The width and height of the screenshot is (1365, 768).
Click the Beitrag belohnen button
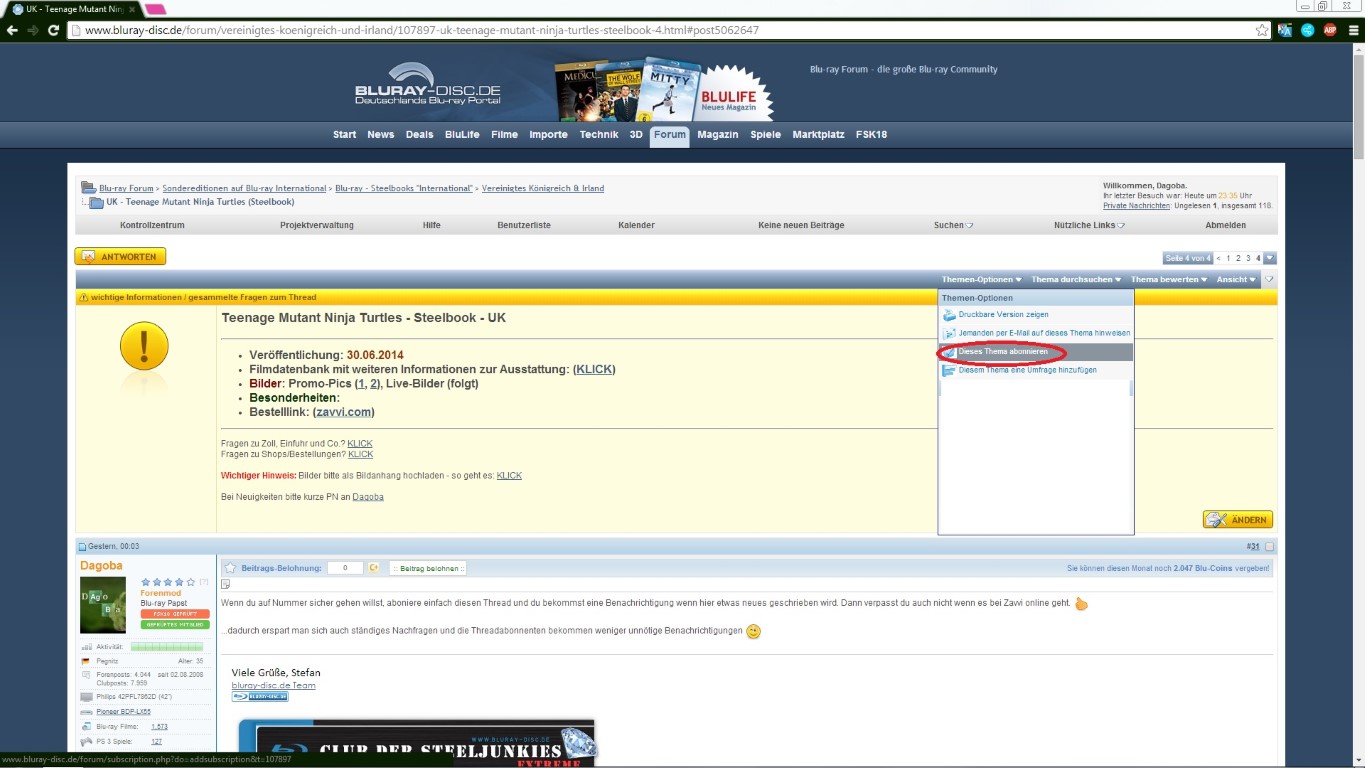428,568
